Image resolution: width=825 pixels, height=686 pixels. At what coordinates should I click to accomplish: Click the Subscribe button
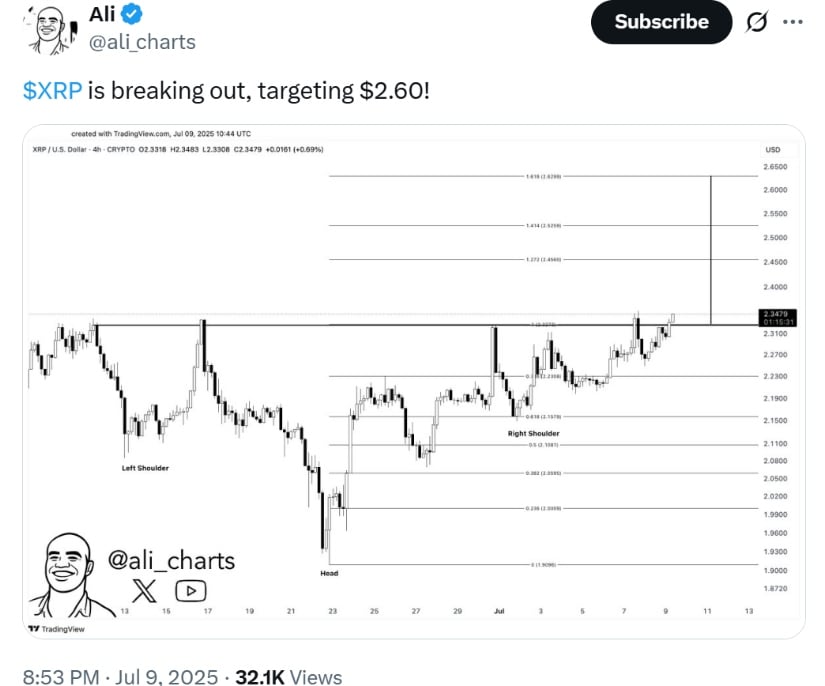[661, 22]
